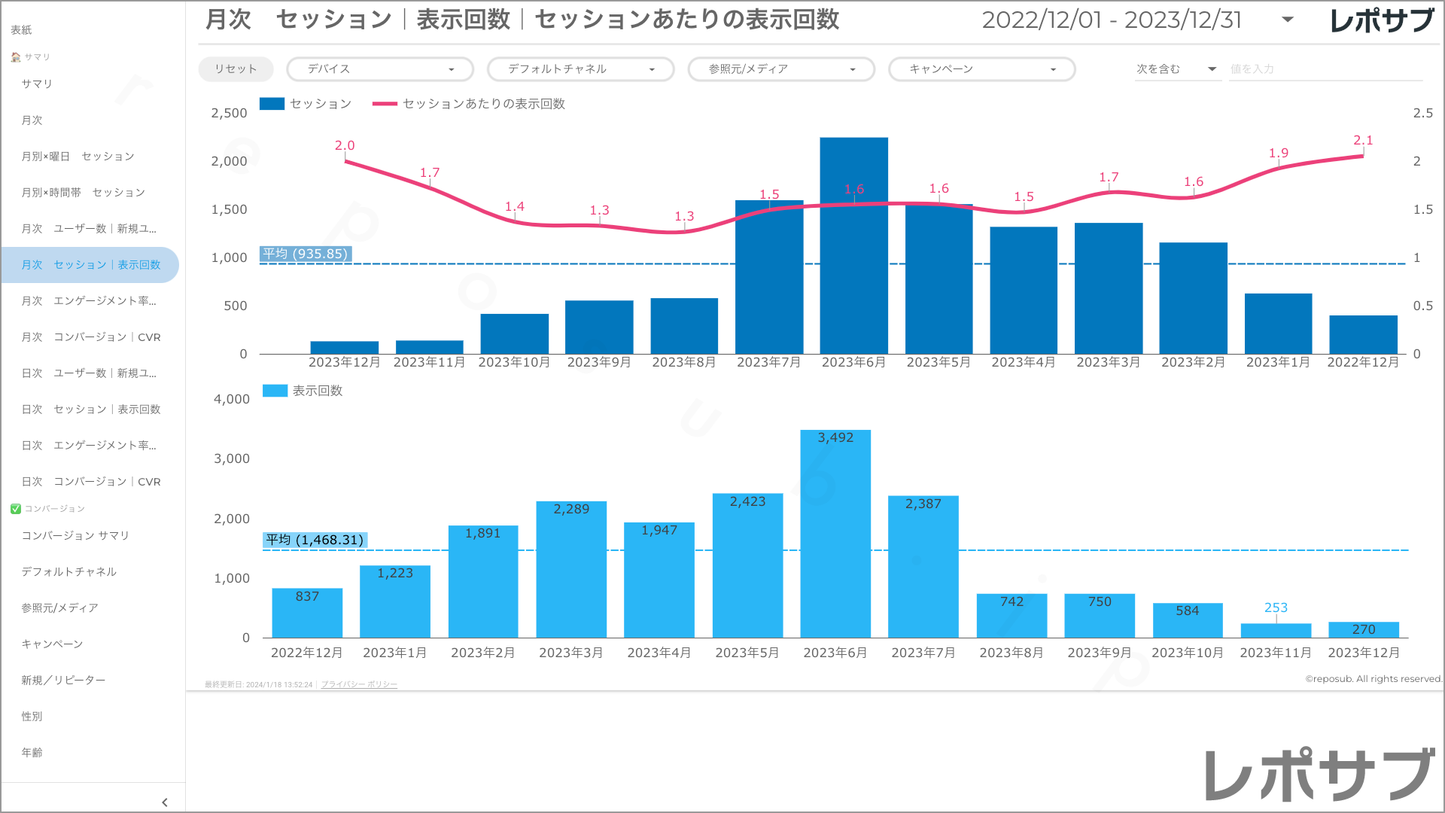Open the キャンペーン filter dropdown
This screenshot has height=813, width=1445.
point(981,69)
